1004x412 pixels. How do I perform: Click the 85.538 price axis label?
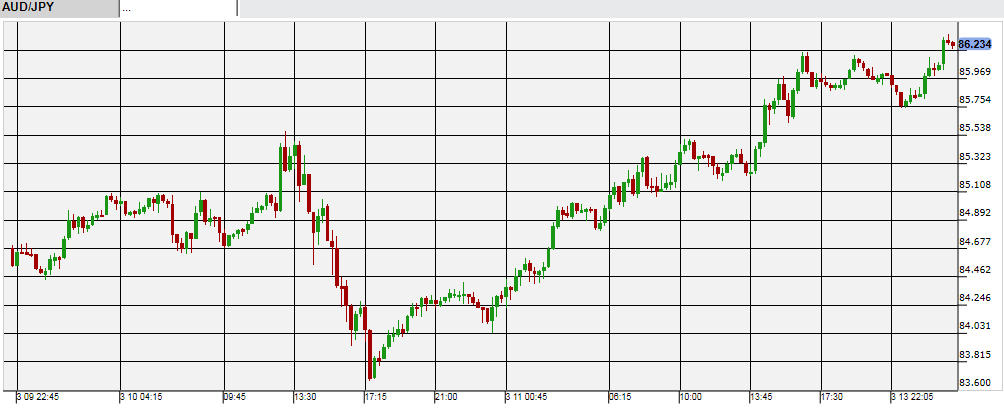[974, 128]
